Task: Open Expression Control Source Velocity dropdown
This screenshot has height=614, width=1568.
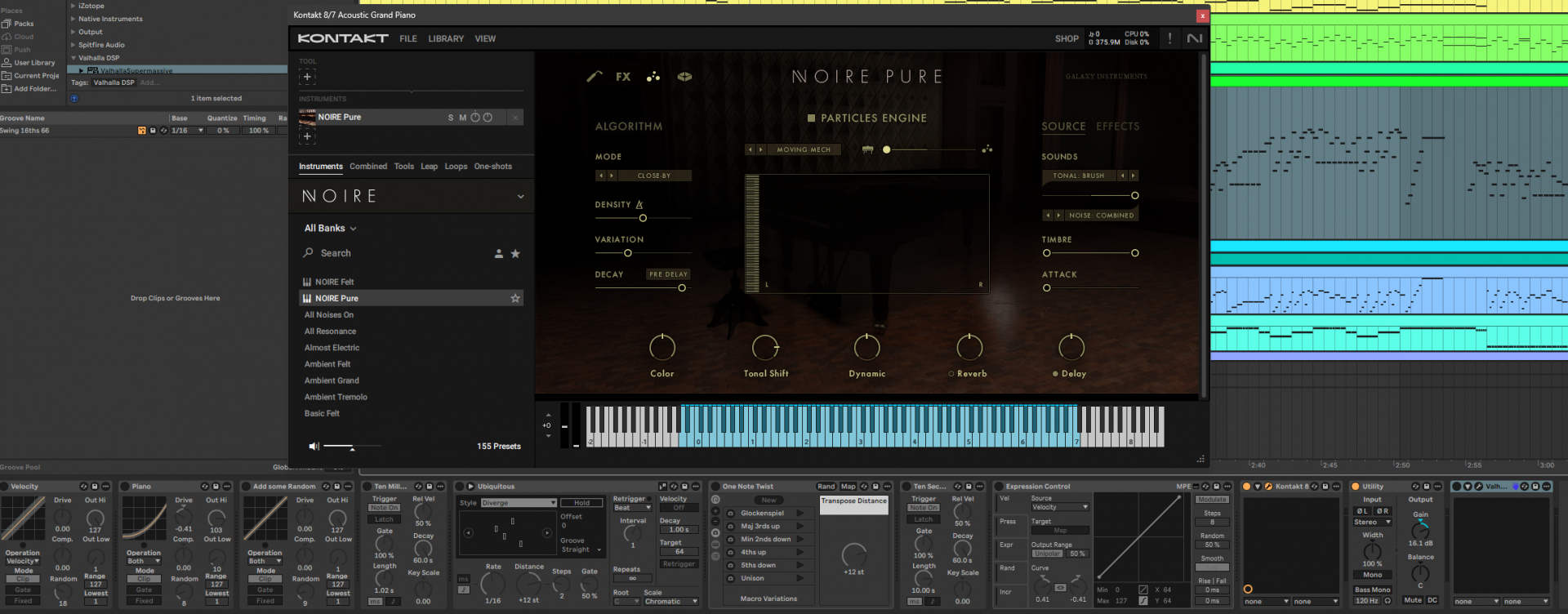Action: click(x=1059, y=507)
